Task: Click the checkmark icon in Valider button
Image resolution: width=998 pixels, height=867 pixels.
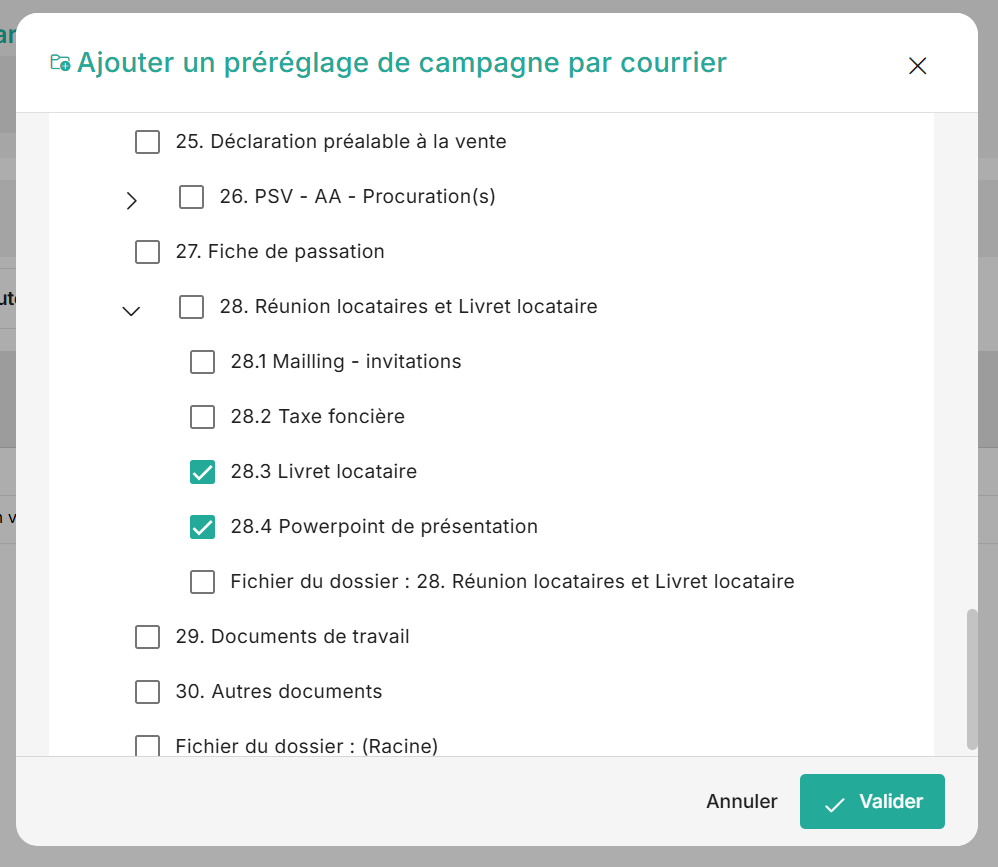Action: coord(834,803)
